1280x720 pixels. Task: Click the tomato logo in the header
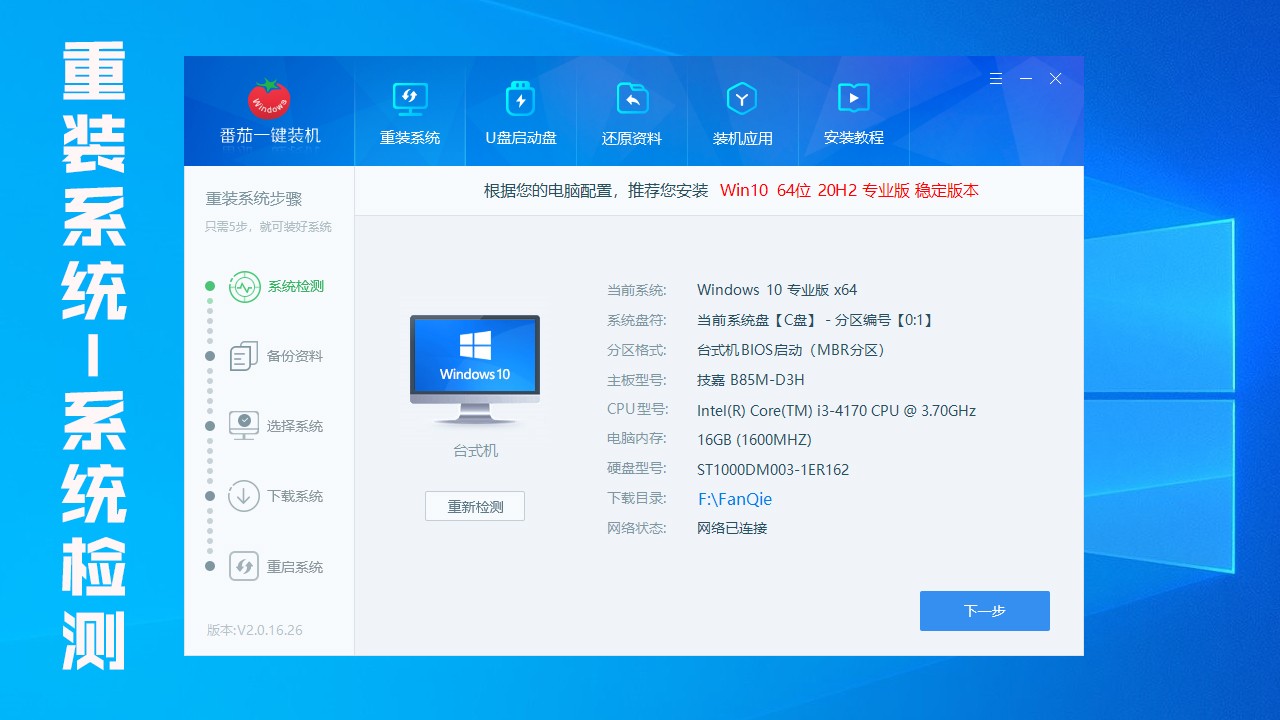tap(269, 98)
